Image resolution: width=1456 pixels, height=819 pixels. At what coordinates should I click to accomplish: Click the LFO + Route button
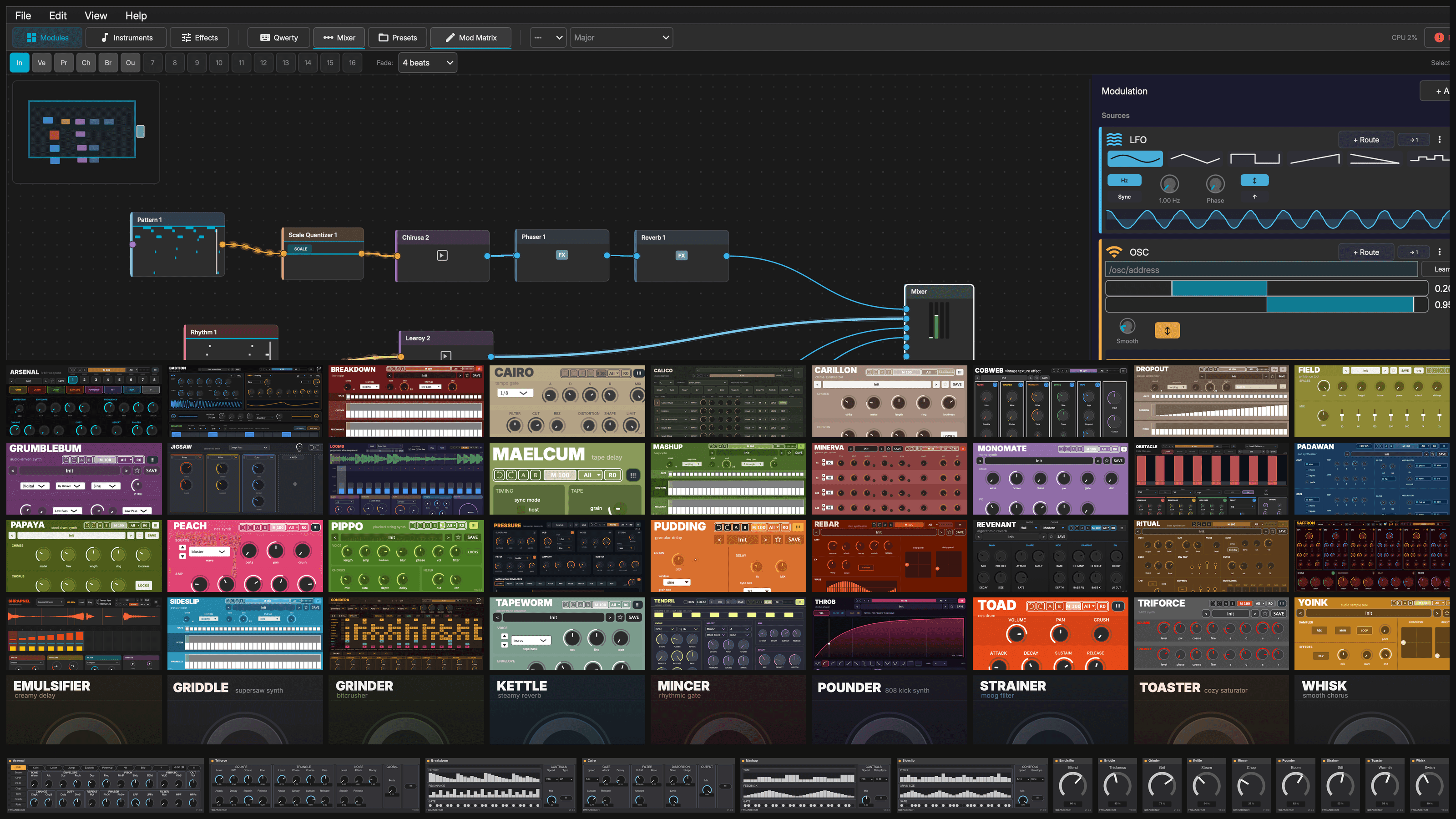click(x=1365, y=140)
